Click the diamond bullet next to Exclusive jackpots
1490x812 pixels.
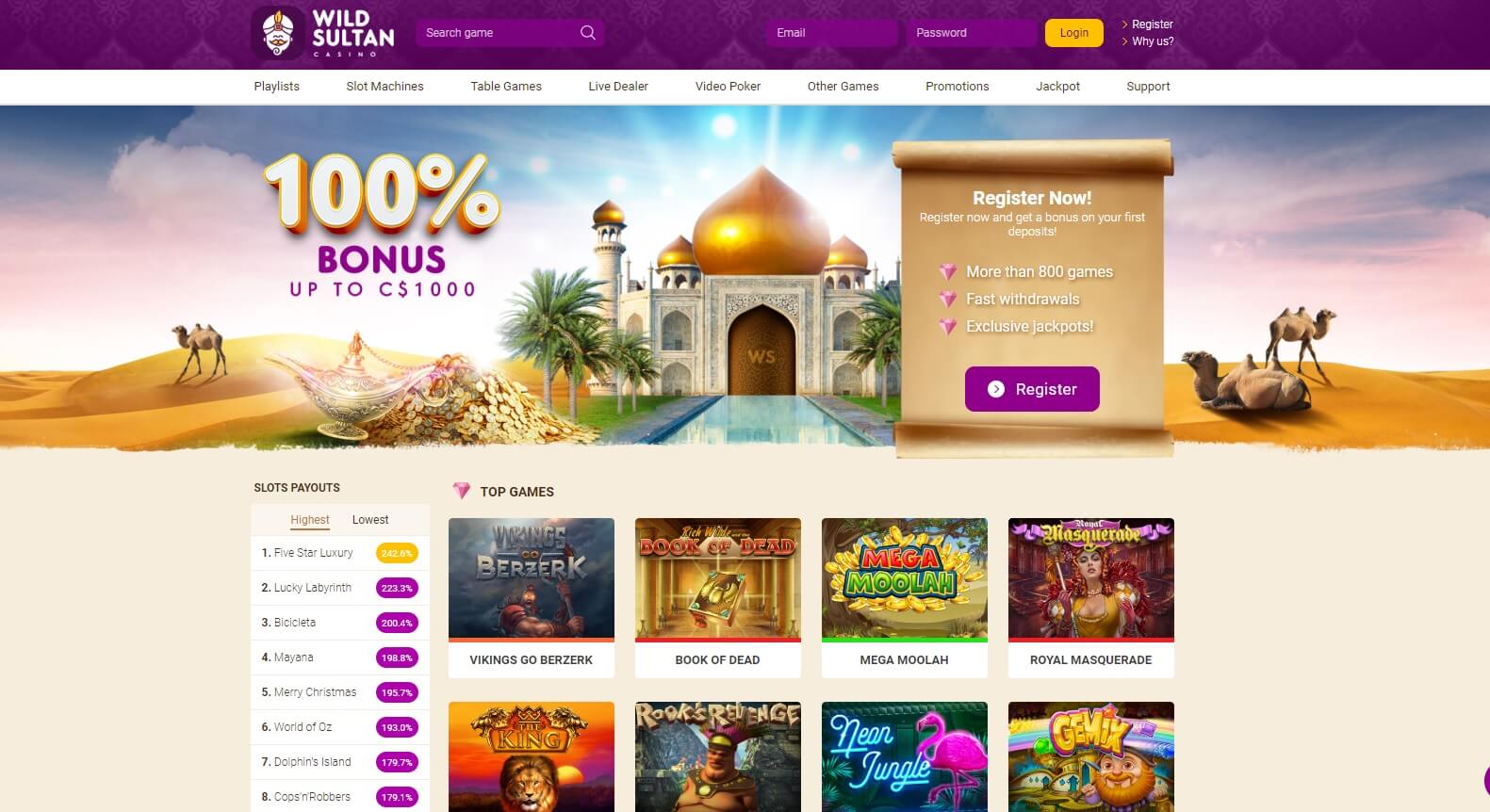point(948,327)
